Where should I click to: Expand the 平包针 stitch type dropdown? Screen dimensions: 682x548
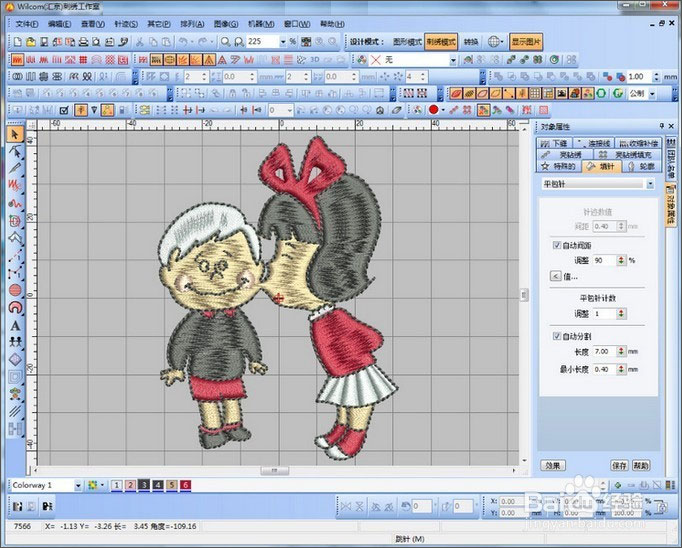click(650, 184)
